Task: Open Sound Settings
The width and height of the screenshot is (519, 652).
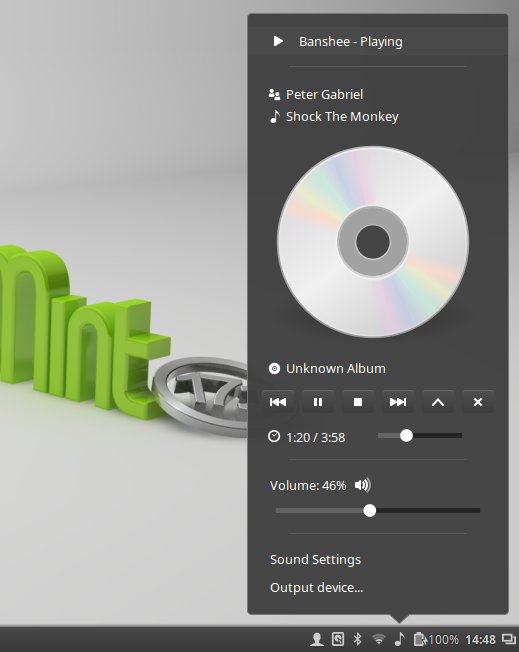Action: 315,559
